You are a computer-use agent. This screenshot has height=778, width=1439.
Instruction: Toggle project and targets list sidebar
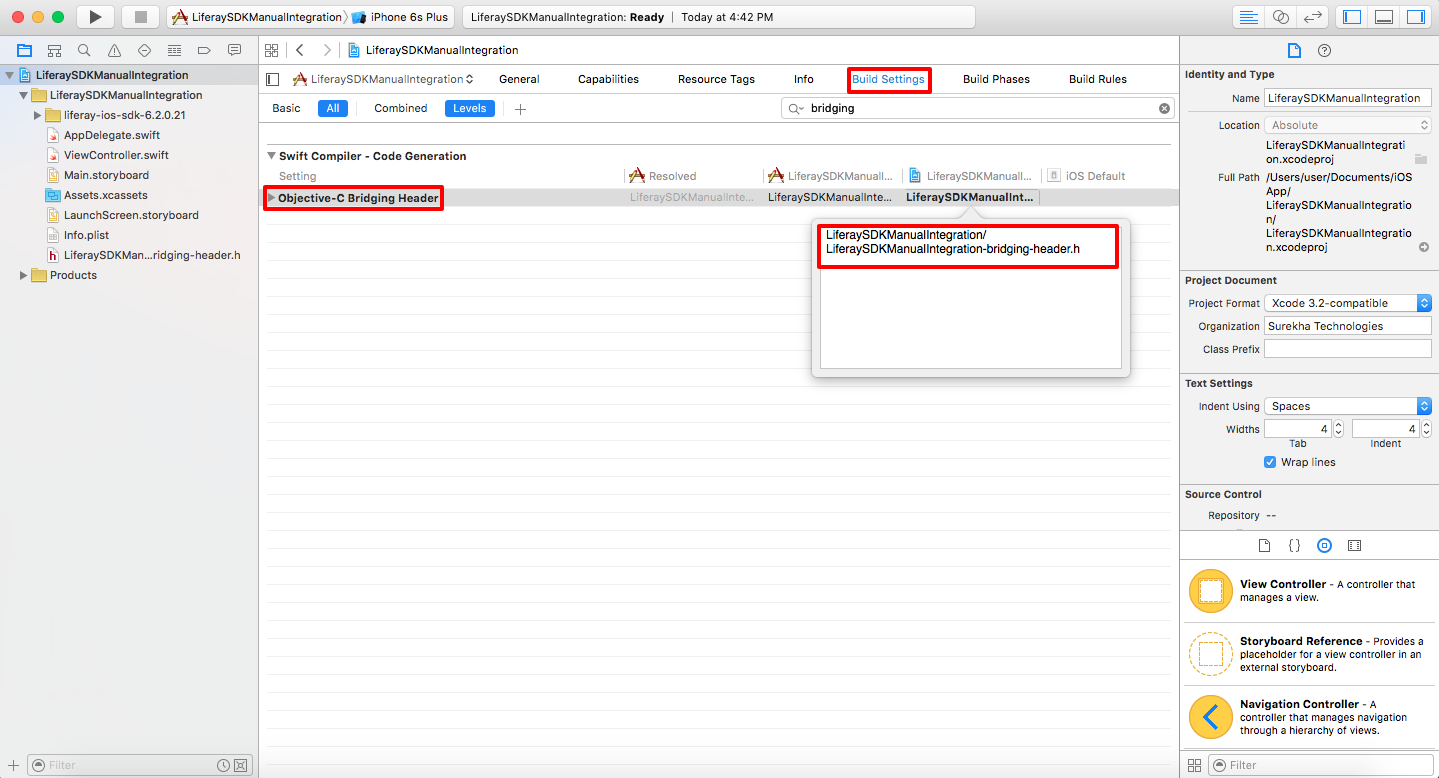pos(272,79)
